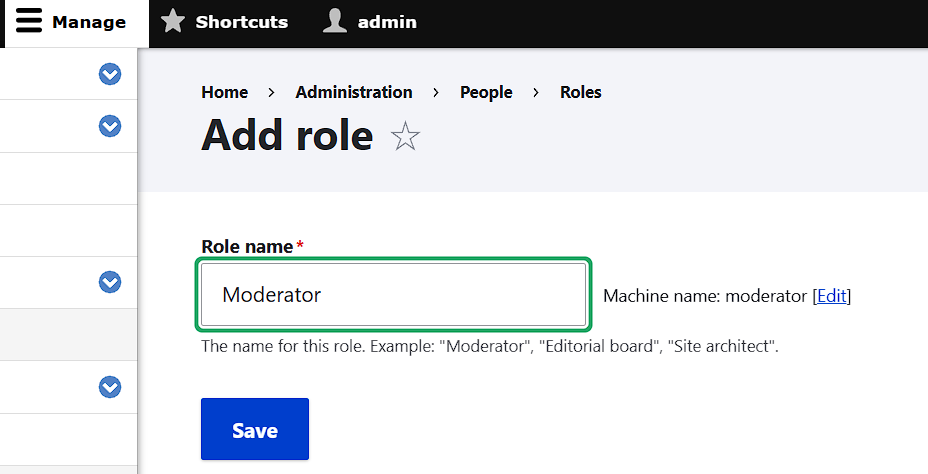Expand the topmost sidebar chevron arrow

[110, 74]
